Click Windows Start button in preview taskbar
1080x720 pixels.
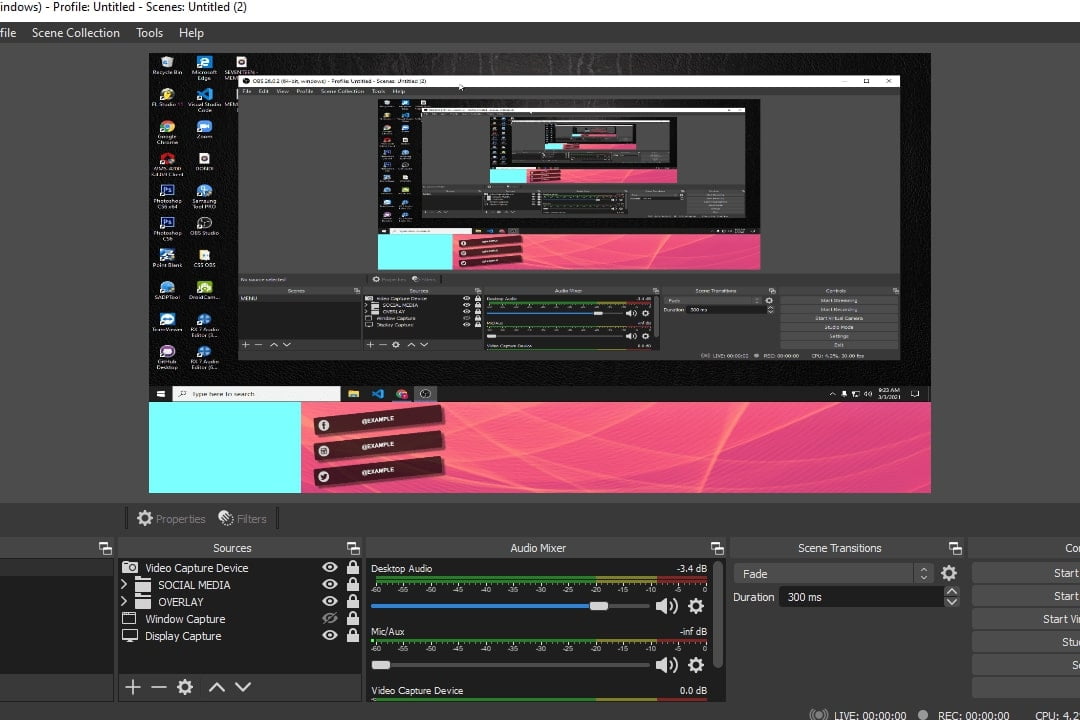tap(160, 394)
